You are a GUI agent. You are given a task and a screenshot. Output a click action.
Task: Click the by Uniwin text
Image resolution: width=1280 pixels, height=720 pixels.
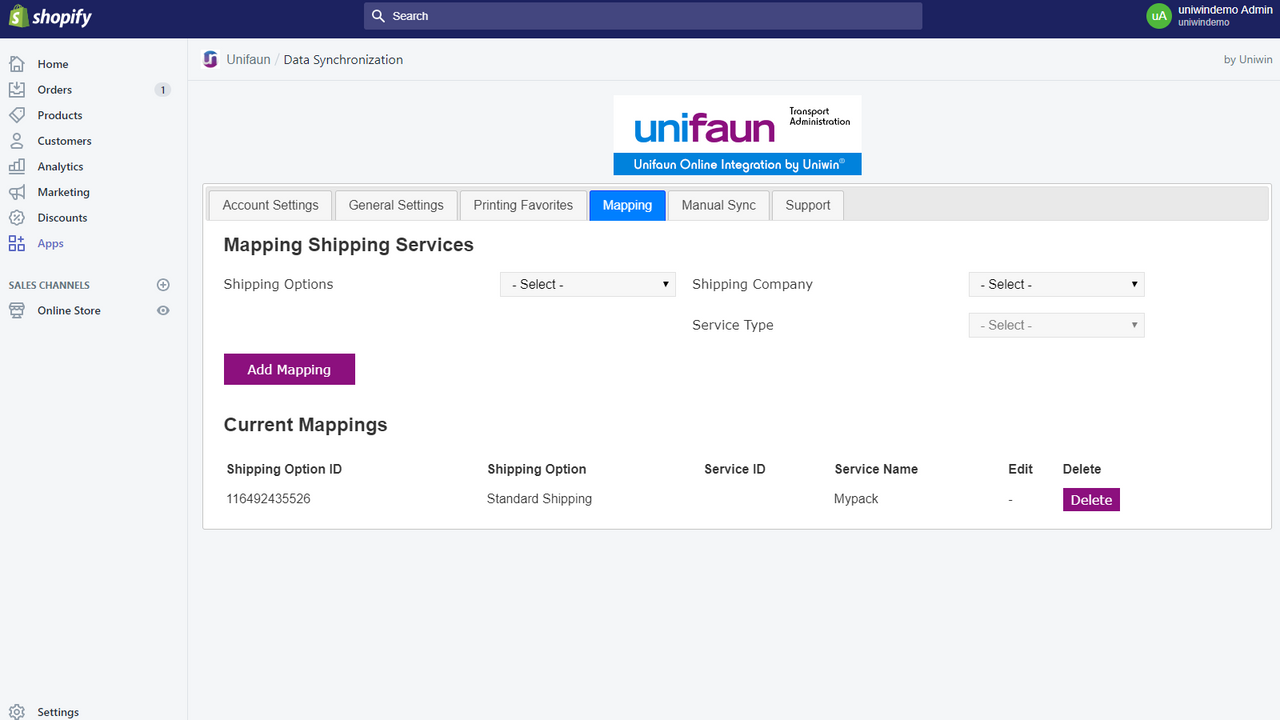point(1248,59)
